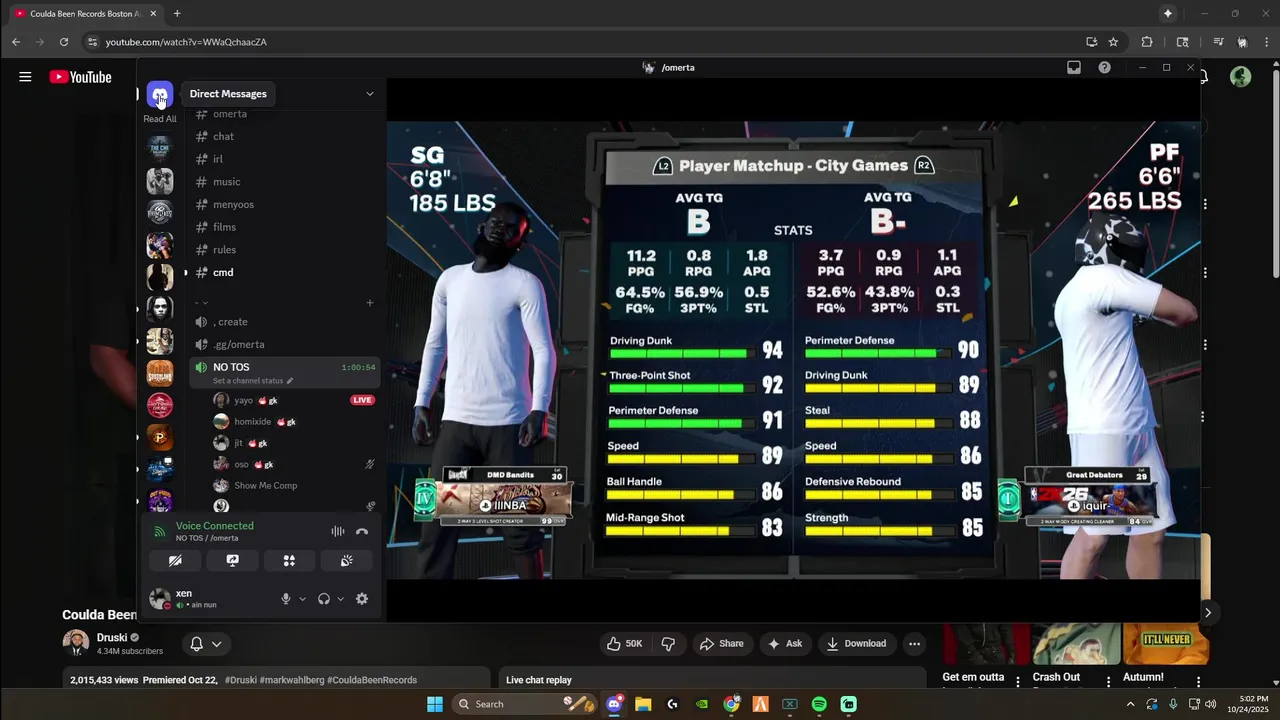
Task: Open the #music text channel
Action: (285, 182)
